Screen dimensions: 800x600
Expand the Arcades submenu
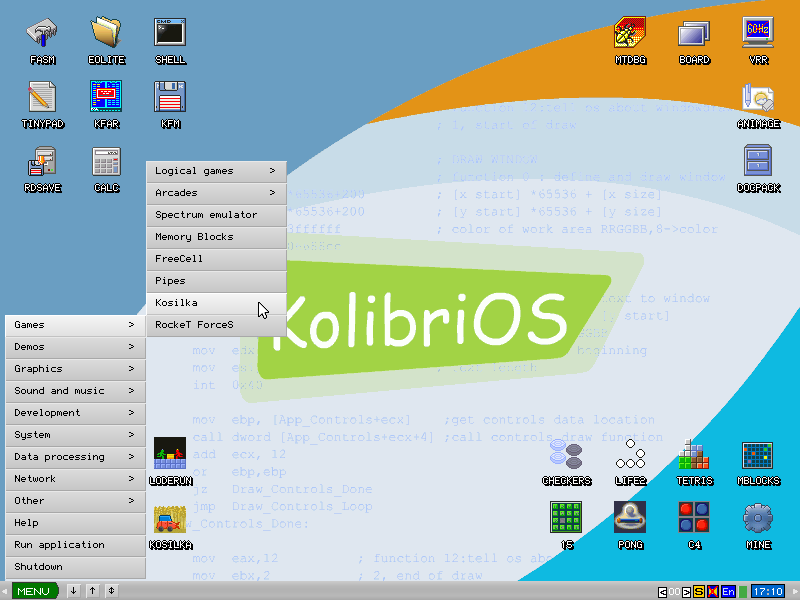tap(216, 192)
